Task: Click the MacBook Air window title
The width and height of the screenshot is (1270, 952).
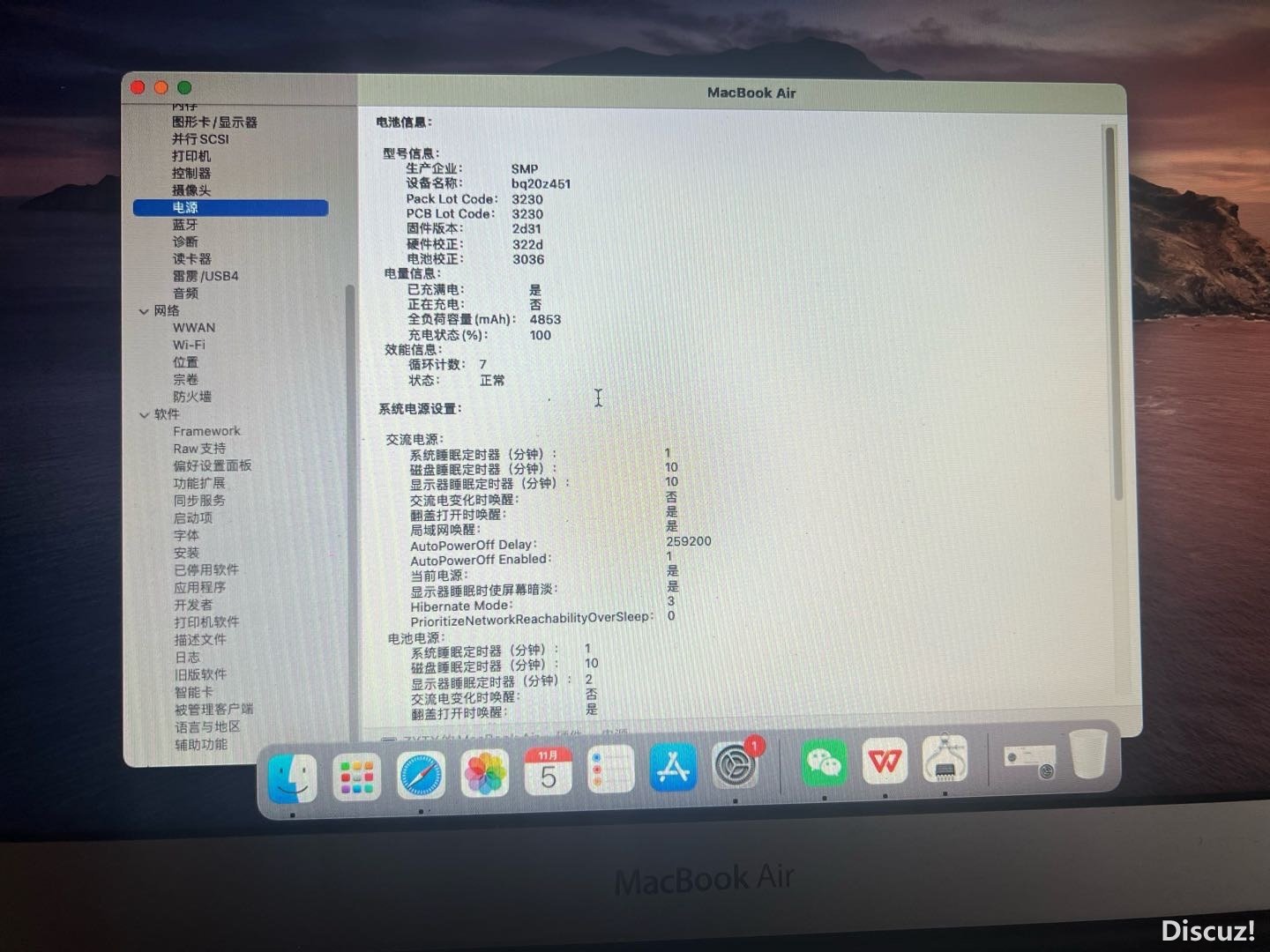Action: [x=751, y=93]
